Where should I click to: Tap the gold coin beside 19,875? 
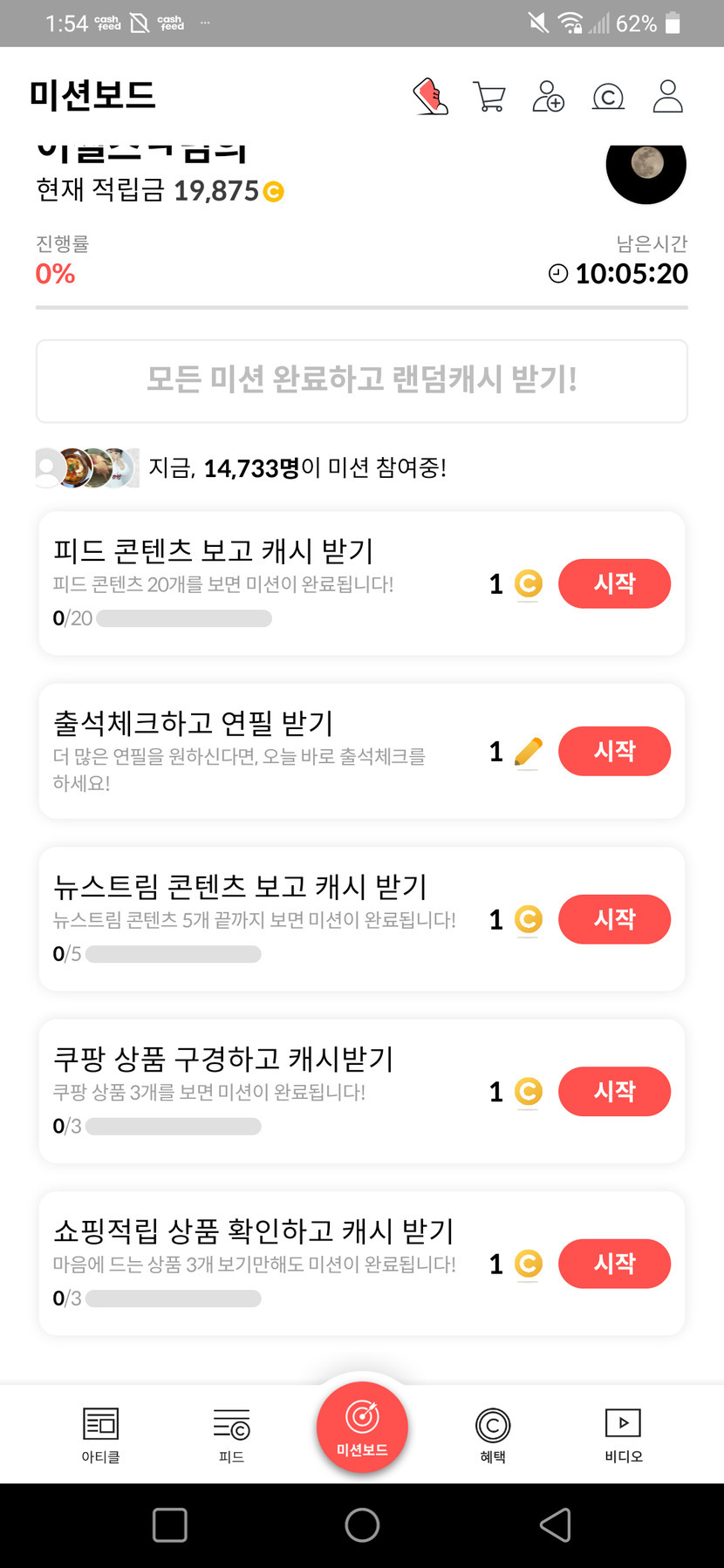[274, 191]
